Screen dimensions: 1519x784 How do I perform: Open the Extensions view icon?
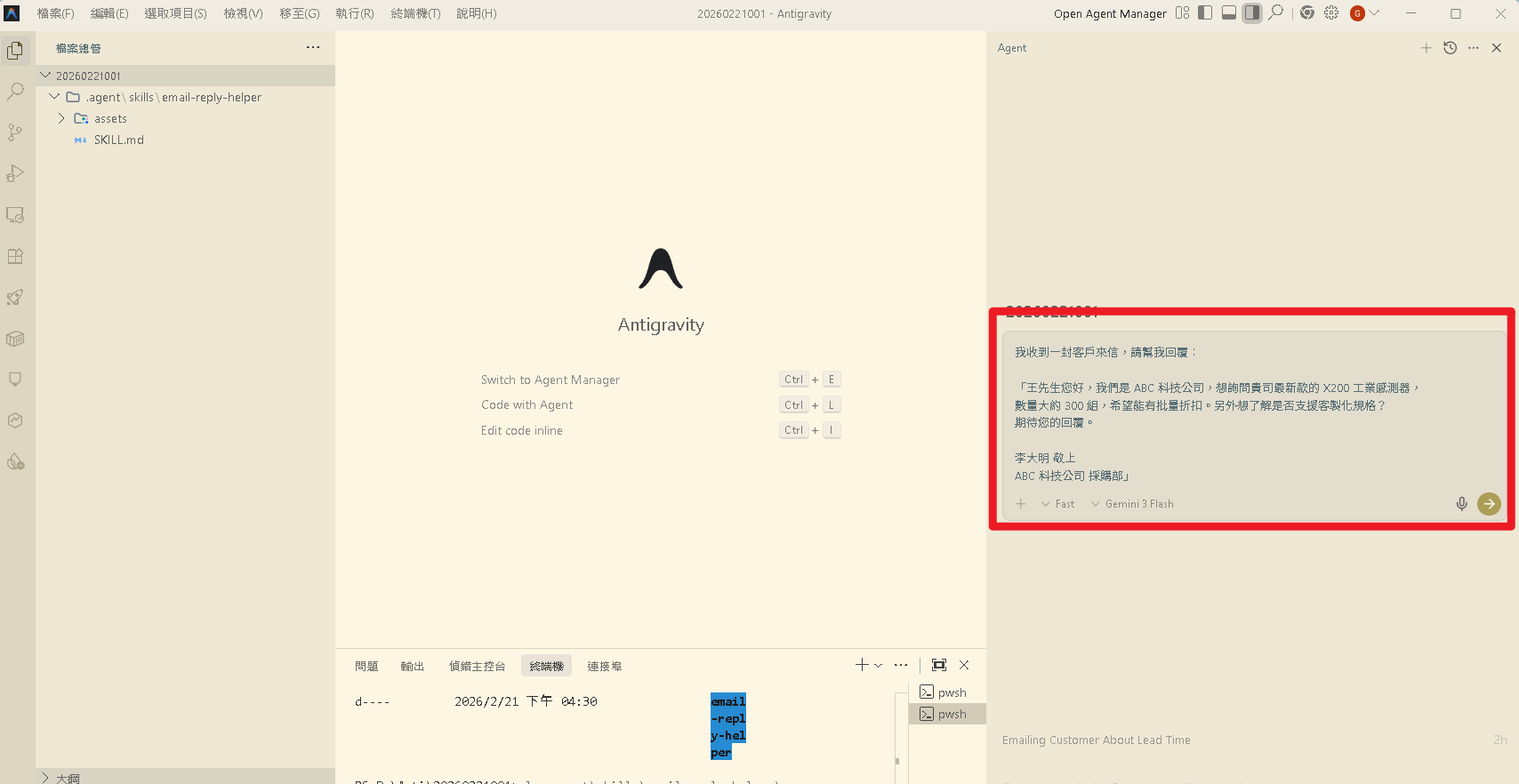pos(15,256)
